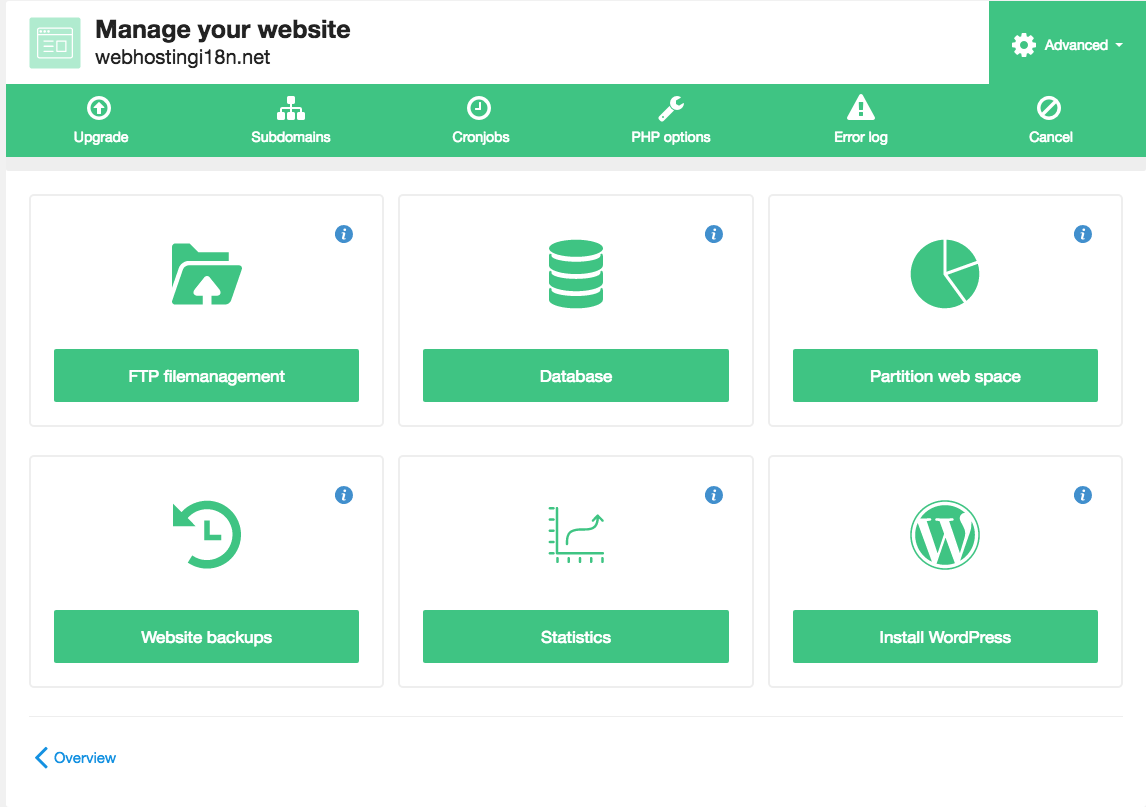Click the Subdomains hierarchy icon
The width and height of the screenshot is (1146, 807).
click(x=291, y=108)
